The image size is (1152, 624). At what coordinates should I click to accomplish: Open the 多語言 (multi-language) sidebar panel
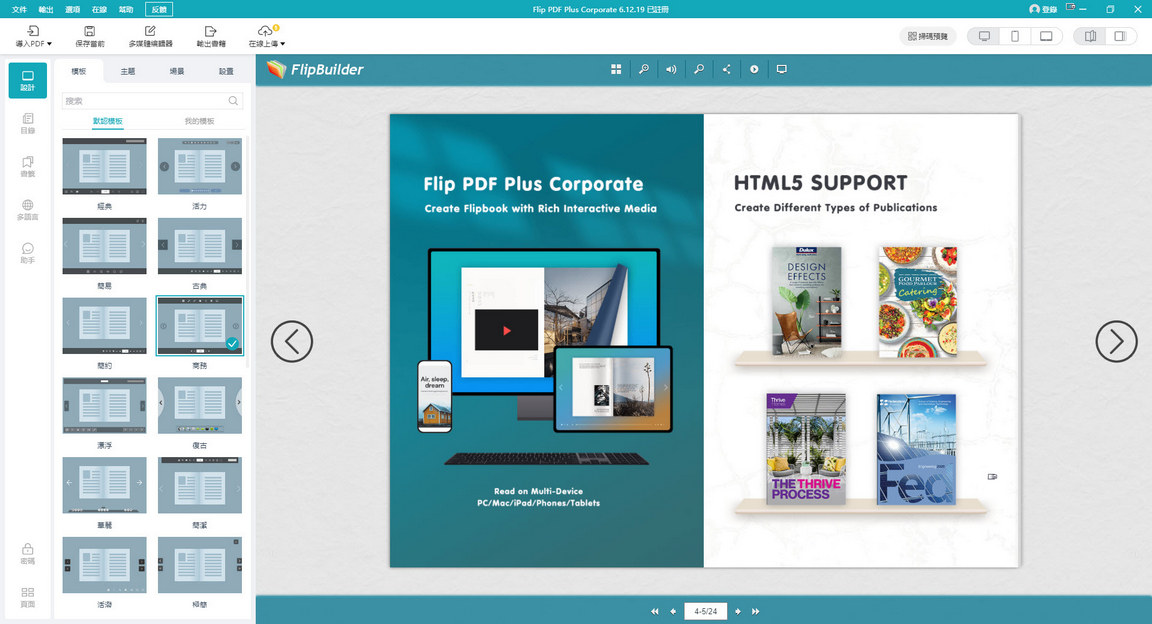click(28, 210)
